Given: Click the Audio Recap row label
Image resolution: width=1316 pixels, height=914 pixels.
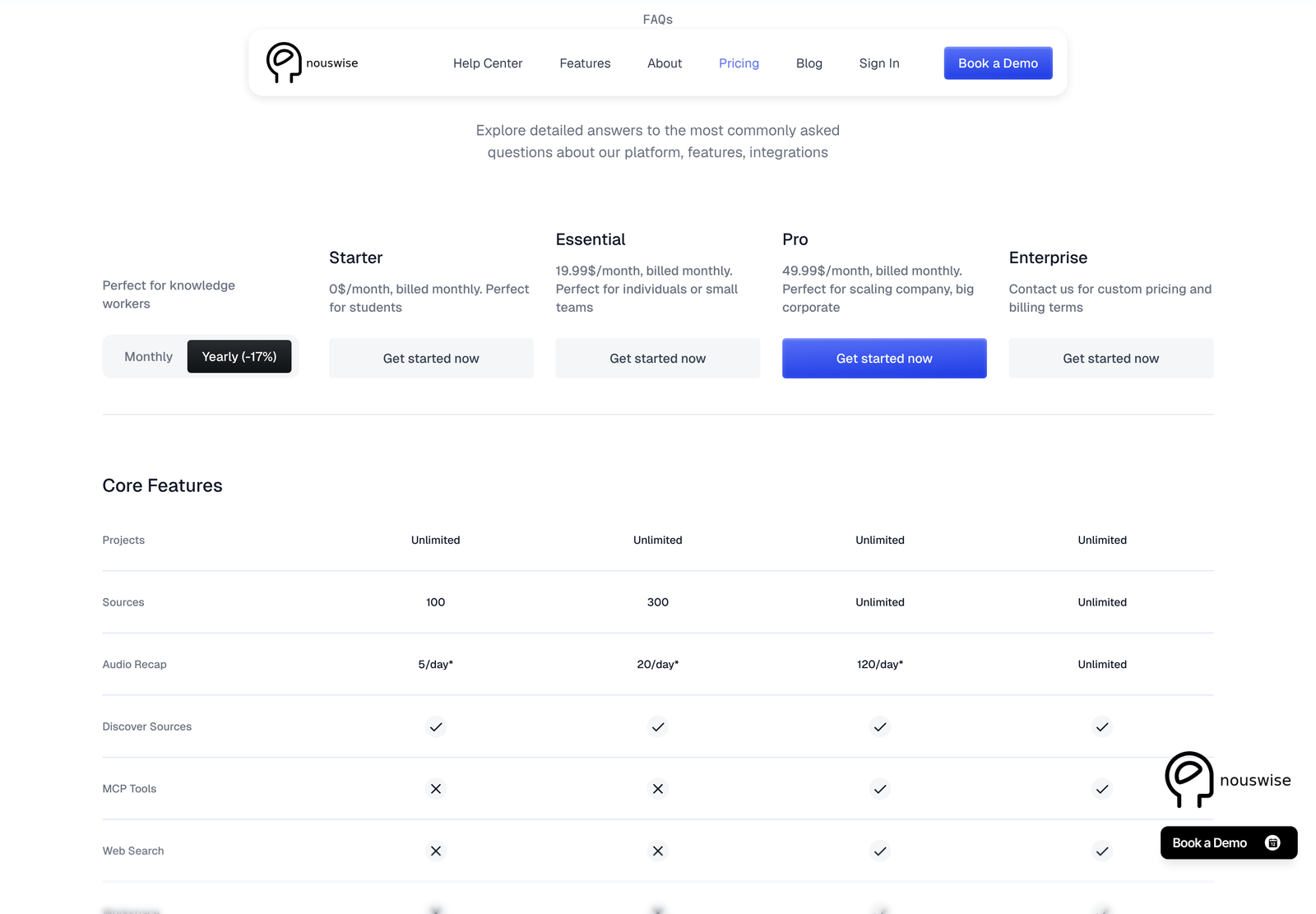Looking at the screenshot, I should 134,664.
